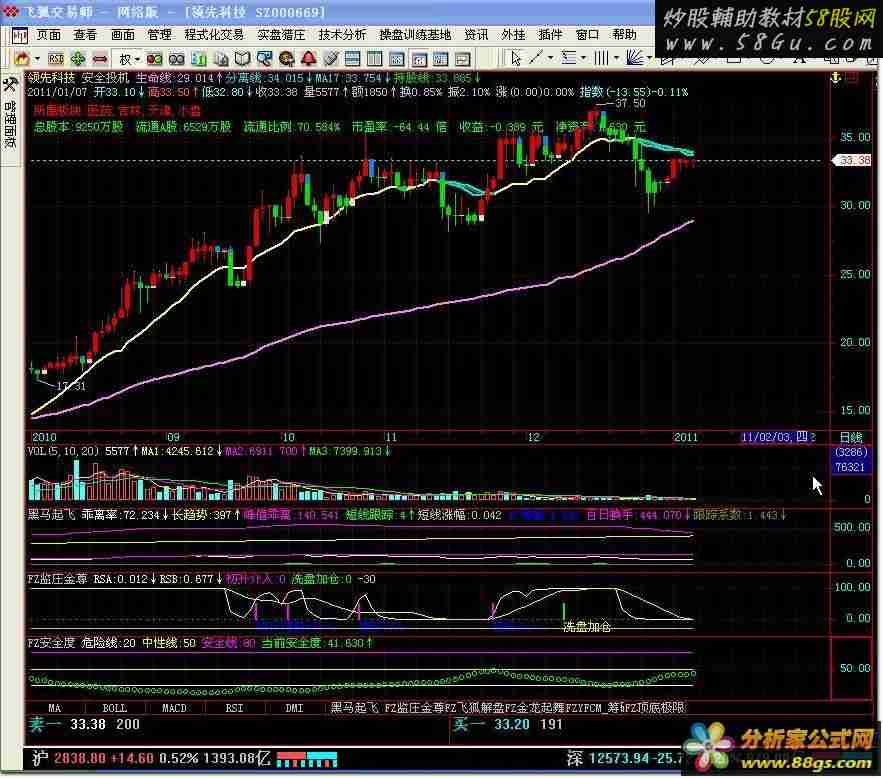
Task: Click the home (house) toolbar icon
Action: 21,59
